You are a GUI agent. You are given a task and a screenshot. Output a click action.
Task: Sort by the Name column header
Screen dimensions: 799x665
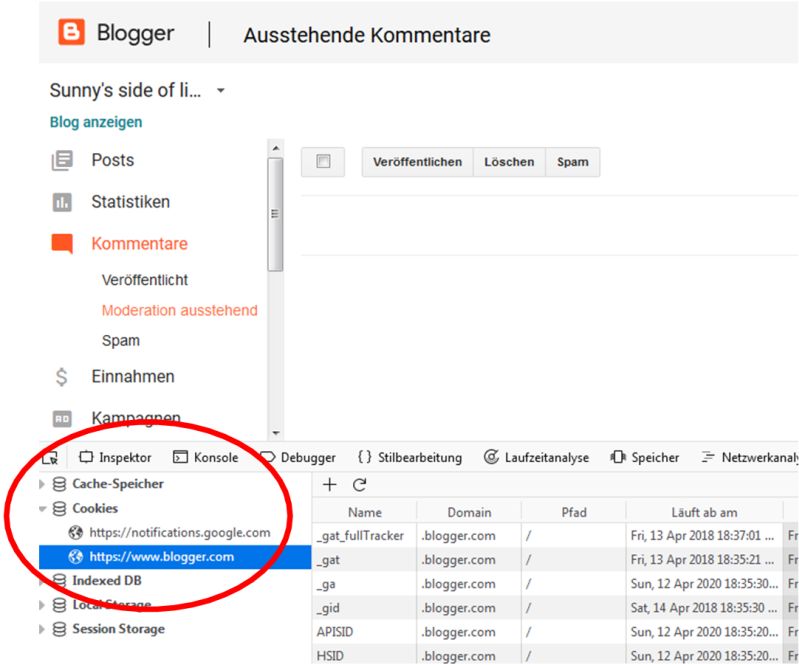365,513
